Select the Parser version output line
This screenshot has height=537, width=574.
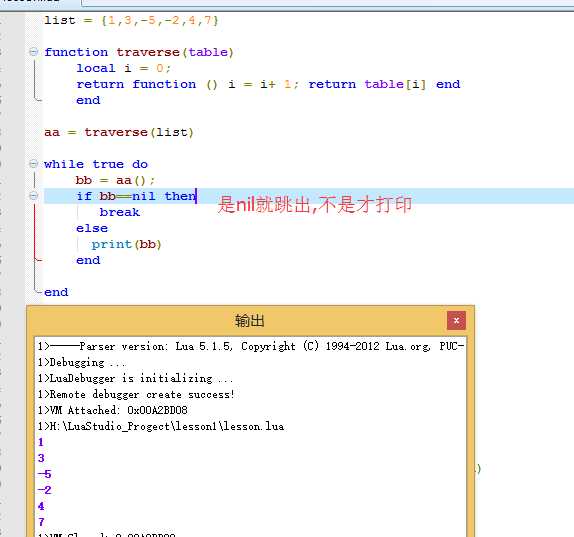pyautogui.click(x=251, y=346)
